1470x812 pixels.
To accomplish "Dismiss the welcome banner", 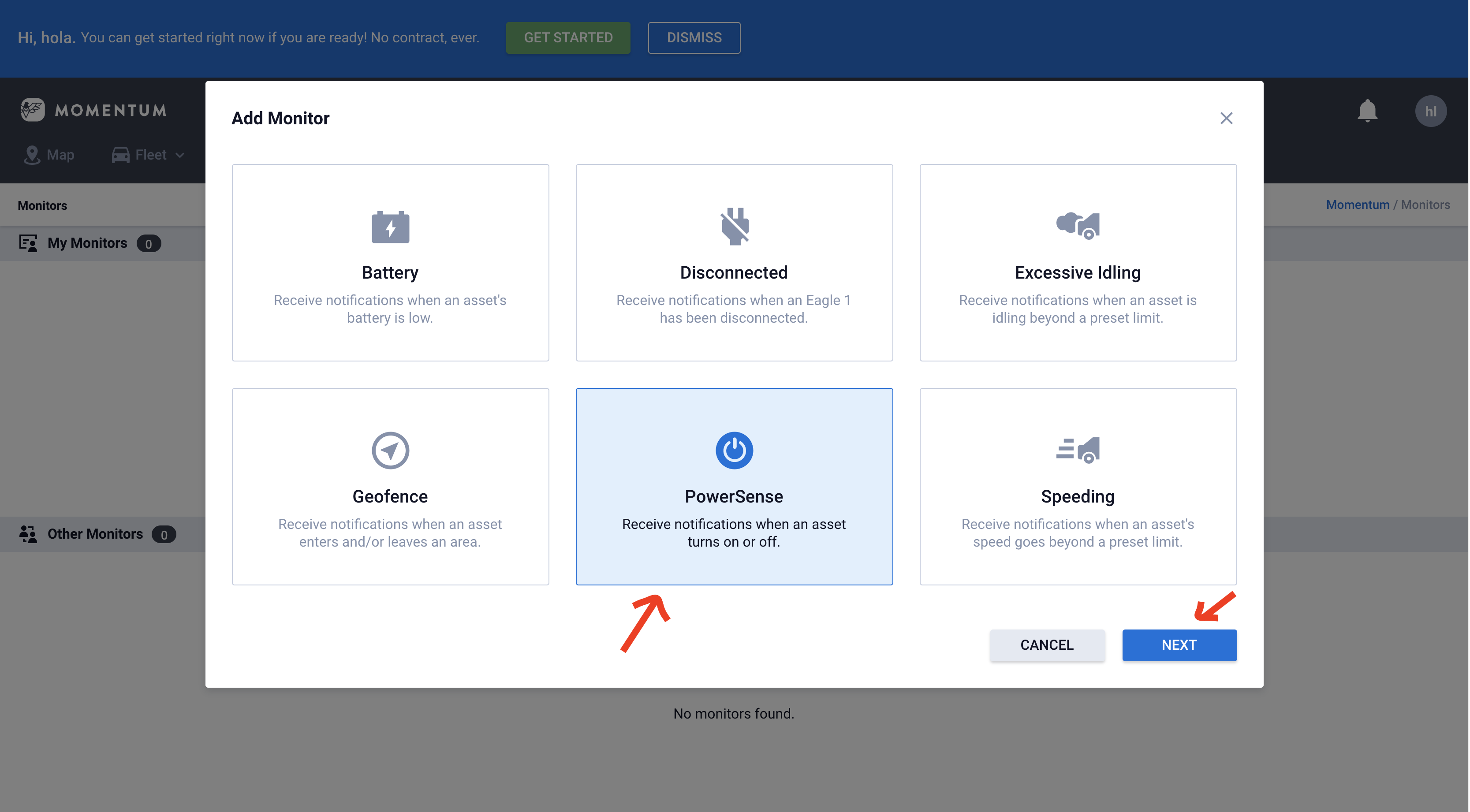I will click(694, 37).
